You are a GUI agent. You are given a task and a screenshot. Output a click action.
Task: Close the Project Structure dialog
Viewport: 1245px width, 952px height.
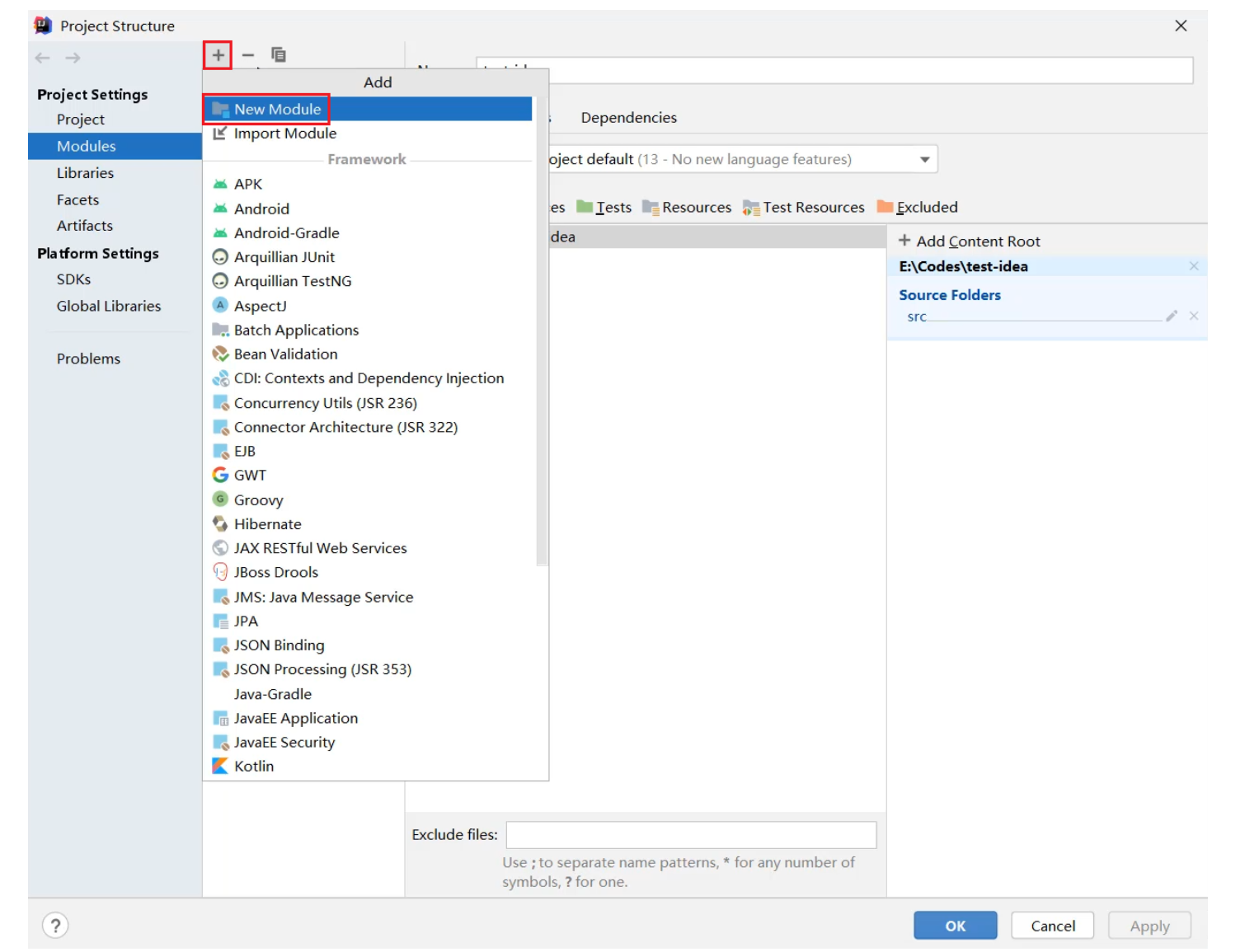[1181, 26]
